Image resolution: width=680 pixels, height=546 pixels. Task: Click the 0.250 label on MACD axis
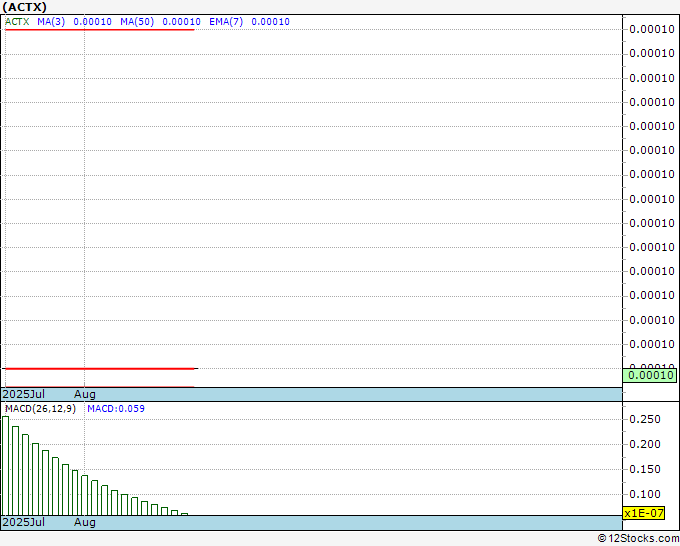point(645,420)
